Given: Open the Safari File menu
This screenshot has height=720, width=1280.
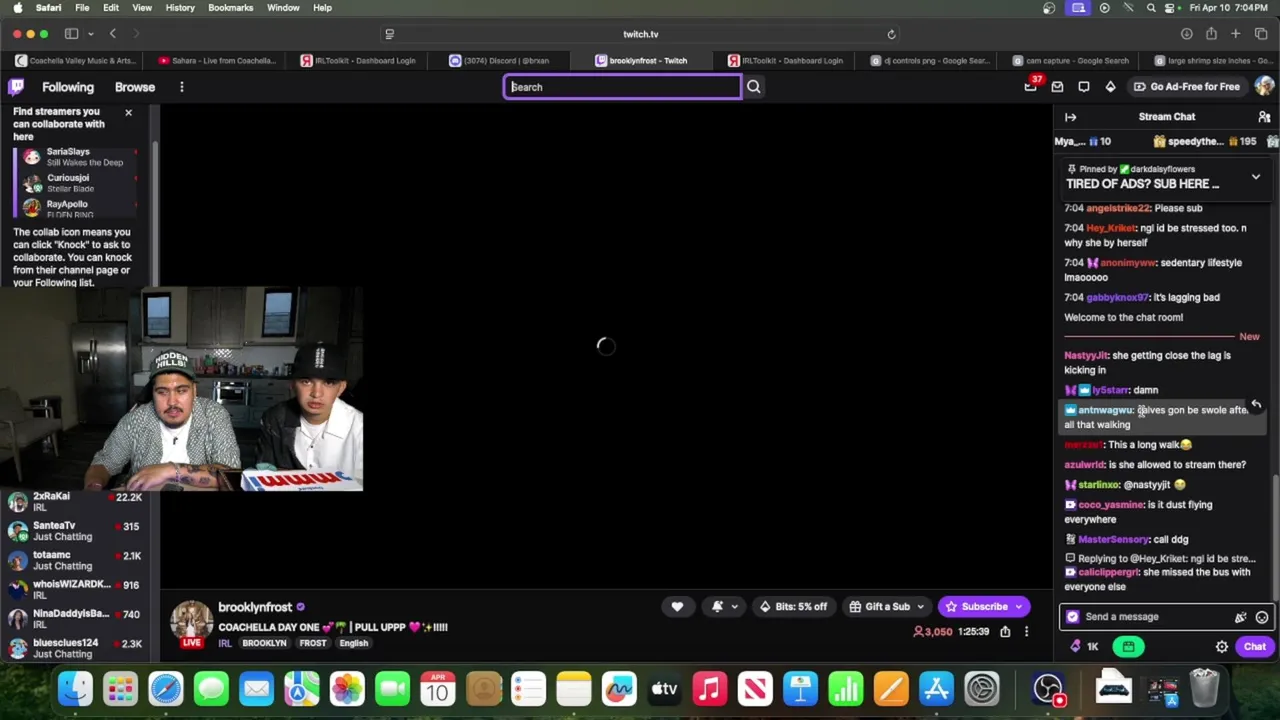Looking at the screenshot, I should 82,8.
